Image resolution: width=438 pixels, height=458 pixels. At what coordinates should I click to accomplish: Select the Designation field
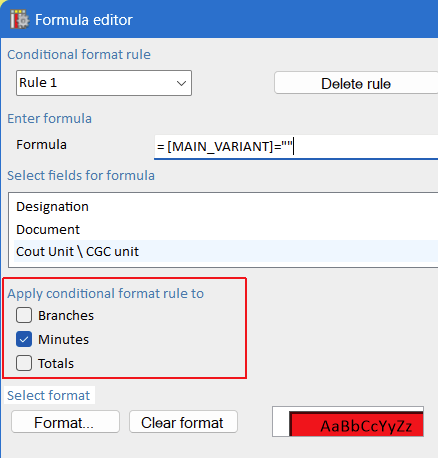[x=52, y=207]
